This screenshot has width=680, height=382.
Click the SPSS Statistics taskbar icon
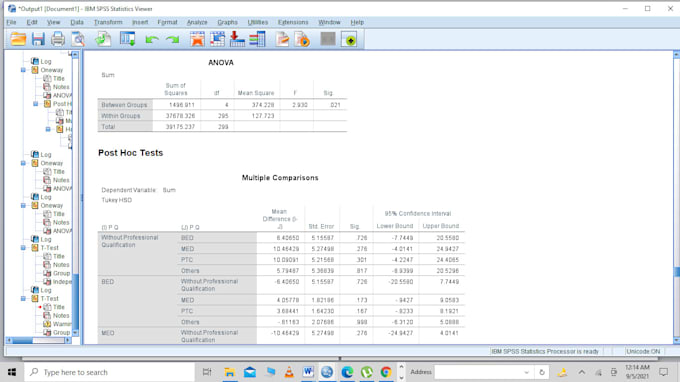pos(327,372)
